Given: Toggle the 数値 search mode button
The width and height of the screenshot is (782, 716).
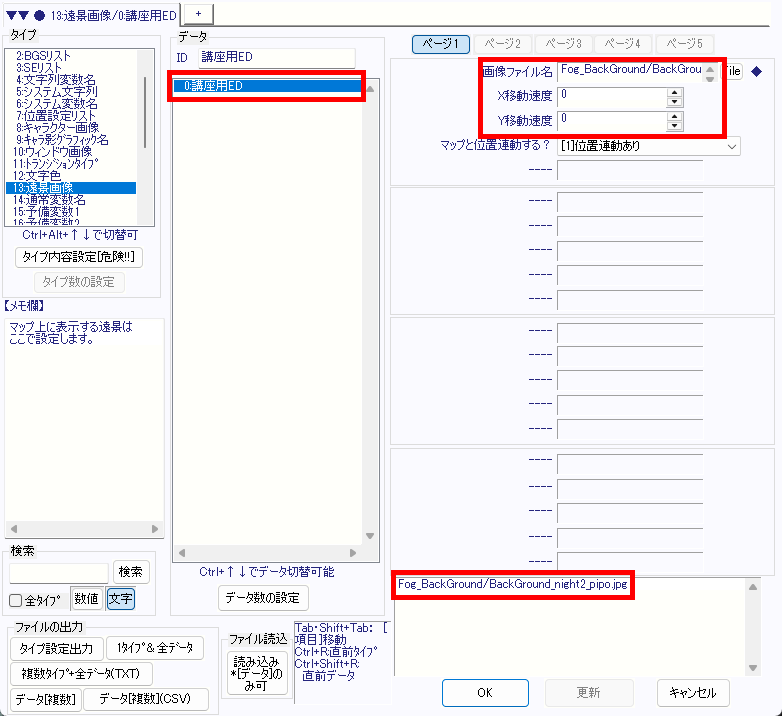Looking at the screenshot, I should 86,599.
